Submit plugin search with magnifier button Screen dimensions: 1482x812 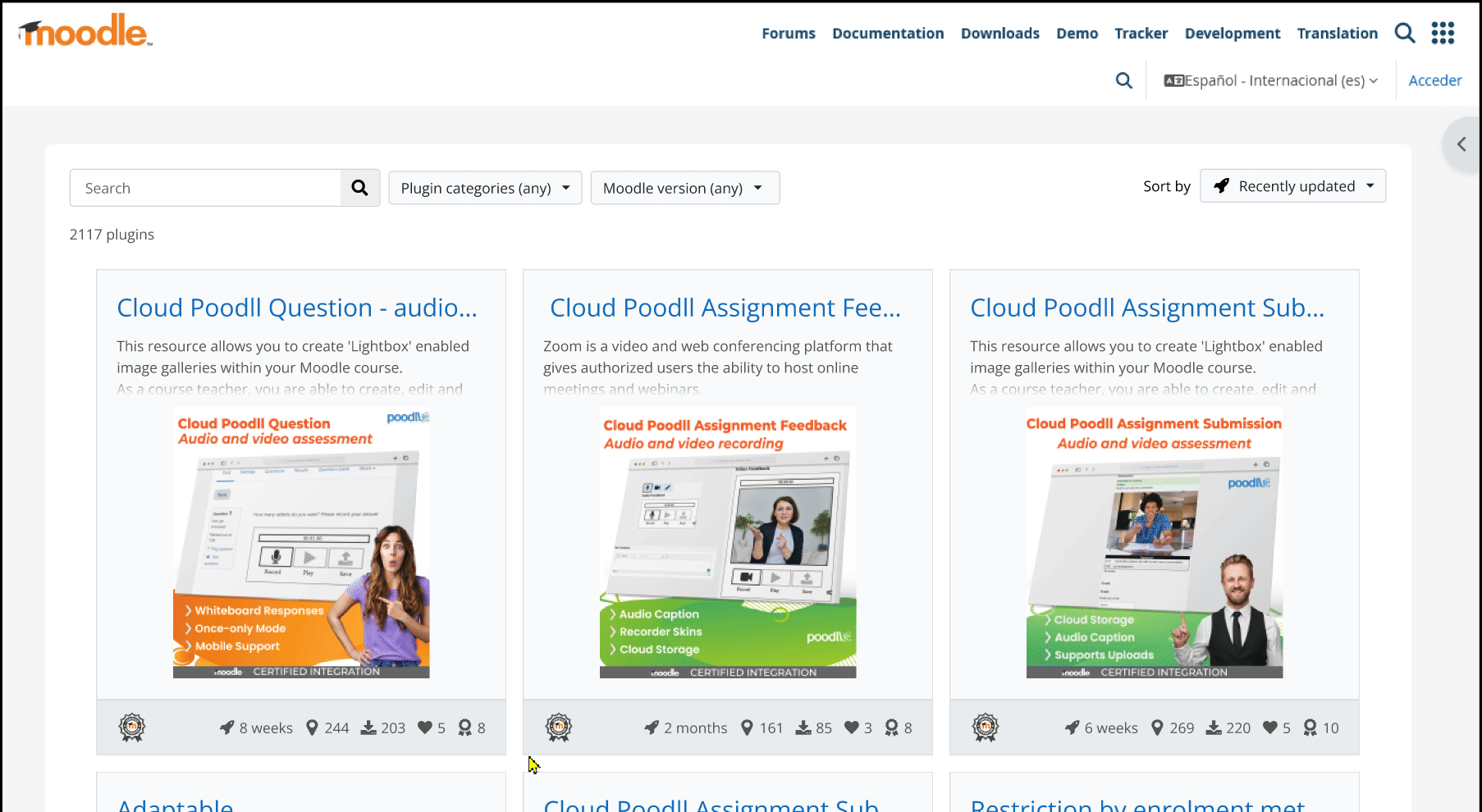pos(359,188)
